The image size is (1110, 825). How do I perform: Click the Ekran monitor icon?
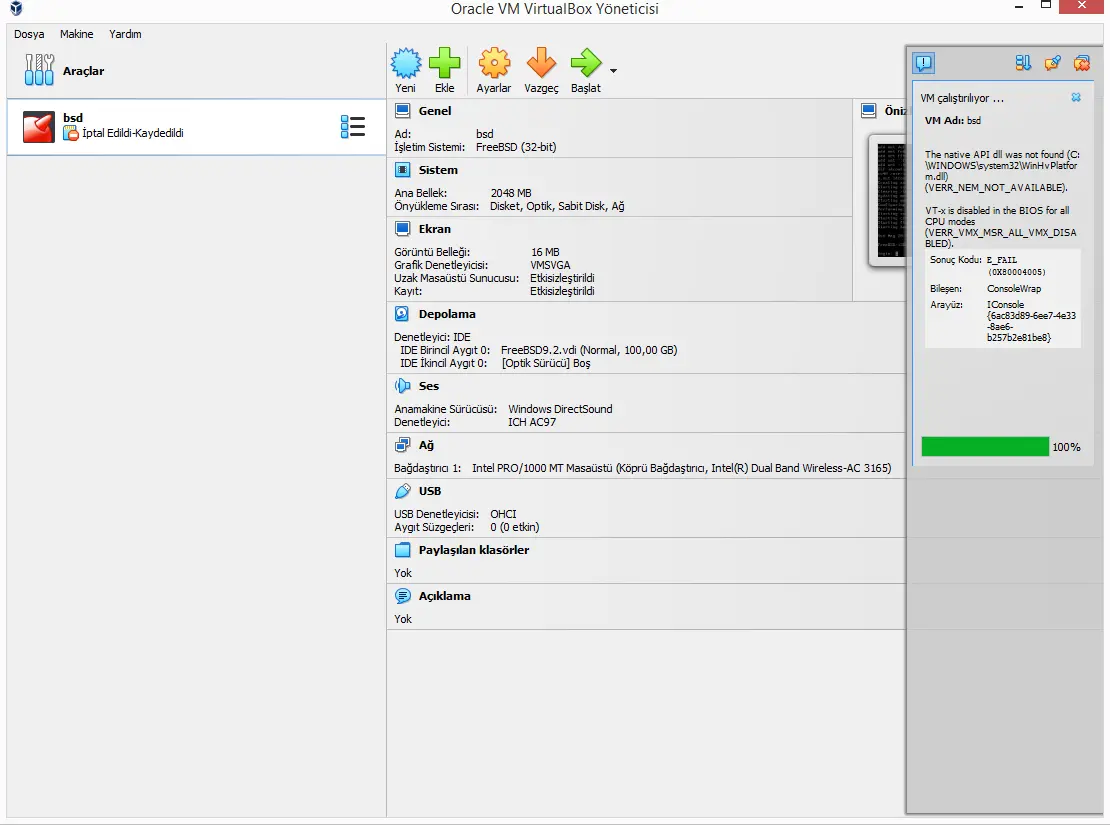pyautogui.click(x=403, y=229)
